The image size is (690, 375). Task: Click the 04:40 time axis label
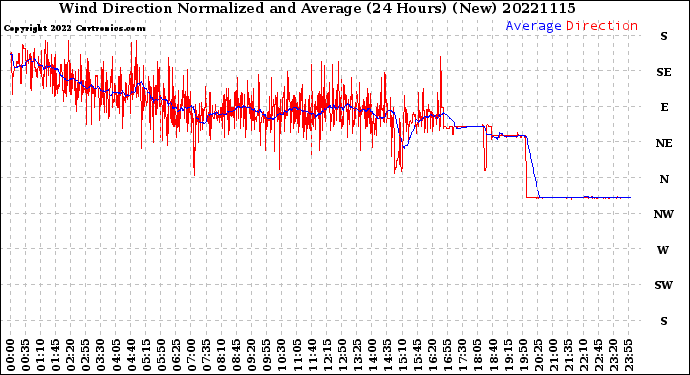click(131, 355)
